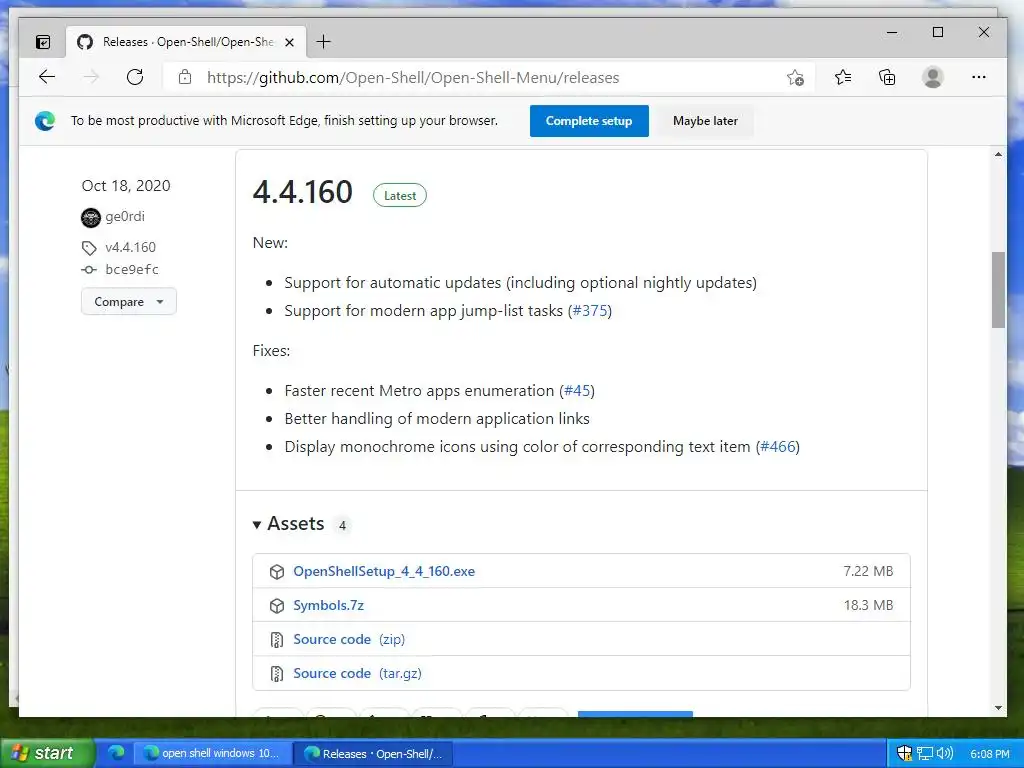Click the scrollbar up arrow
1024x768 pixels.
click(998, 155)
